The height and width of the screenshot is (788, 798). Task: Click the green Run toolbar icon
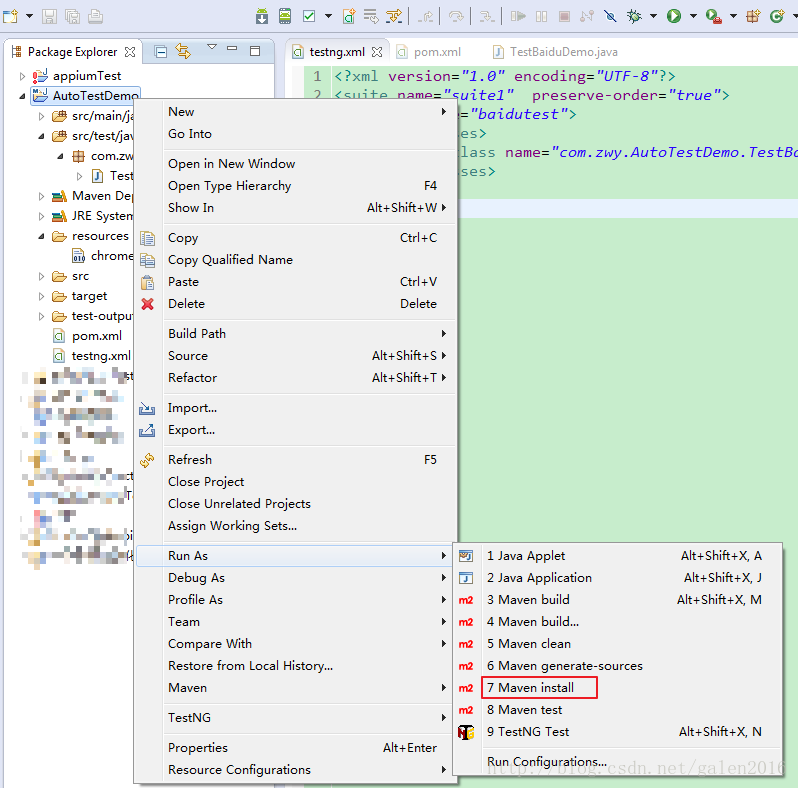coord(674,16)
